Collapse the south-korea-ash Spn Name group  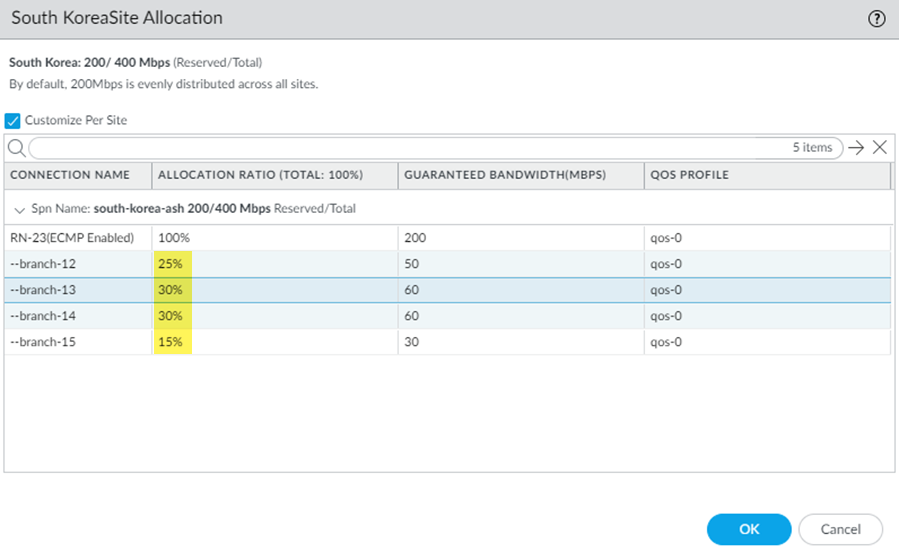point(19,209)
